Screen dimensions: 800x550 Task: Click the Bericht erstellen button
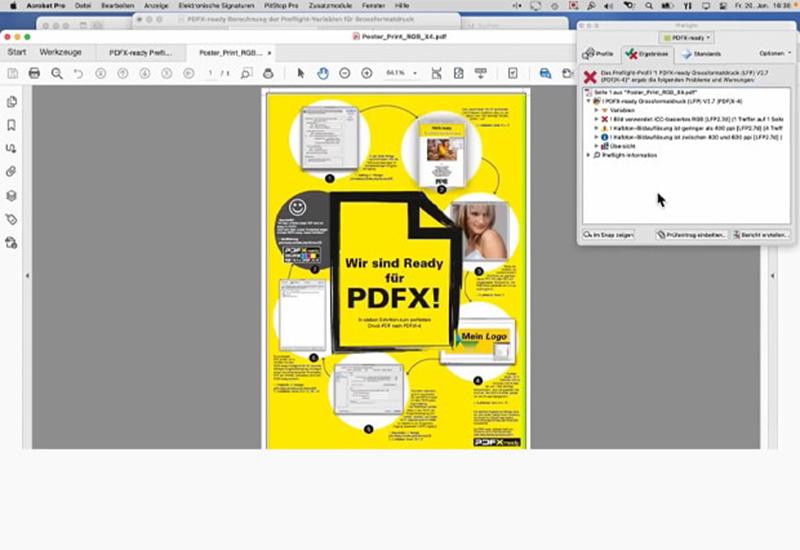759,234
